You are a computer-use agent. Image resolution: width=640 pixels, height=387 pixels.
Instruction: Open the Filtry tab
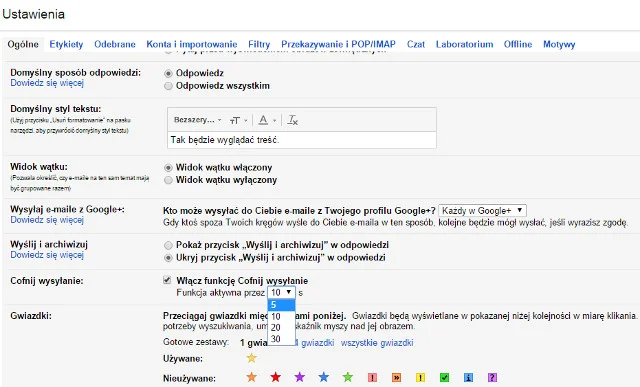259,44
